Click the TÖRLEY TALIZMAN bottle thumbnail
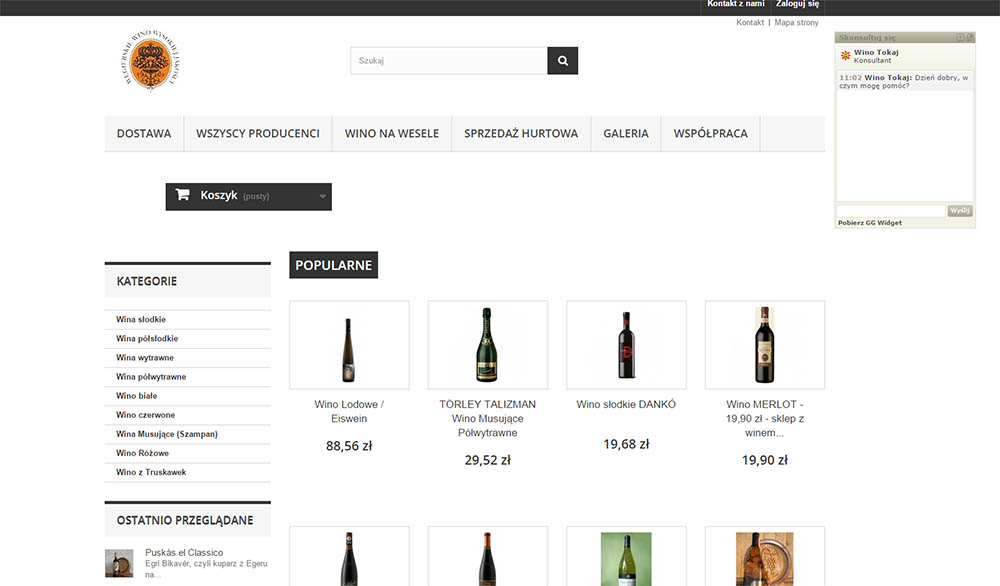Image resolution: width=1000 pixels, height=586 pixels. (487, 344)
